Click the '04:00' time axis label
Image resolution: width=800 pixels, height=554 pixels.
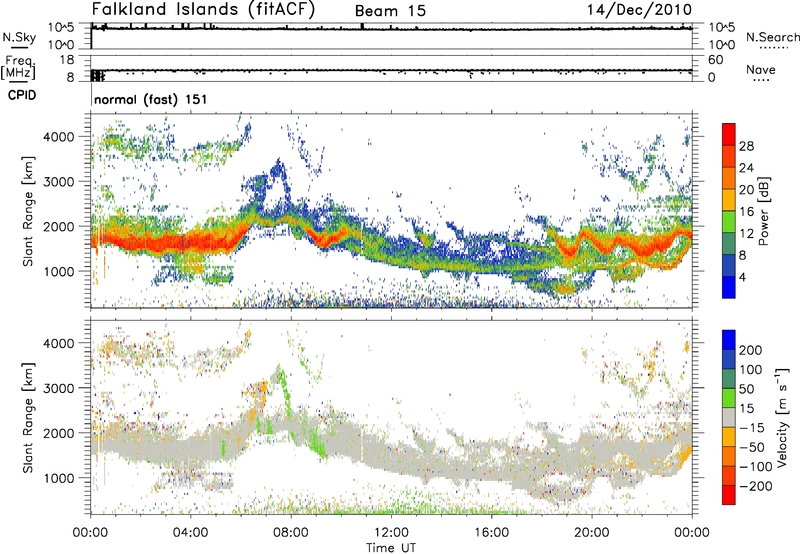[190, 533]
